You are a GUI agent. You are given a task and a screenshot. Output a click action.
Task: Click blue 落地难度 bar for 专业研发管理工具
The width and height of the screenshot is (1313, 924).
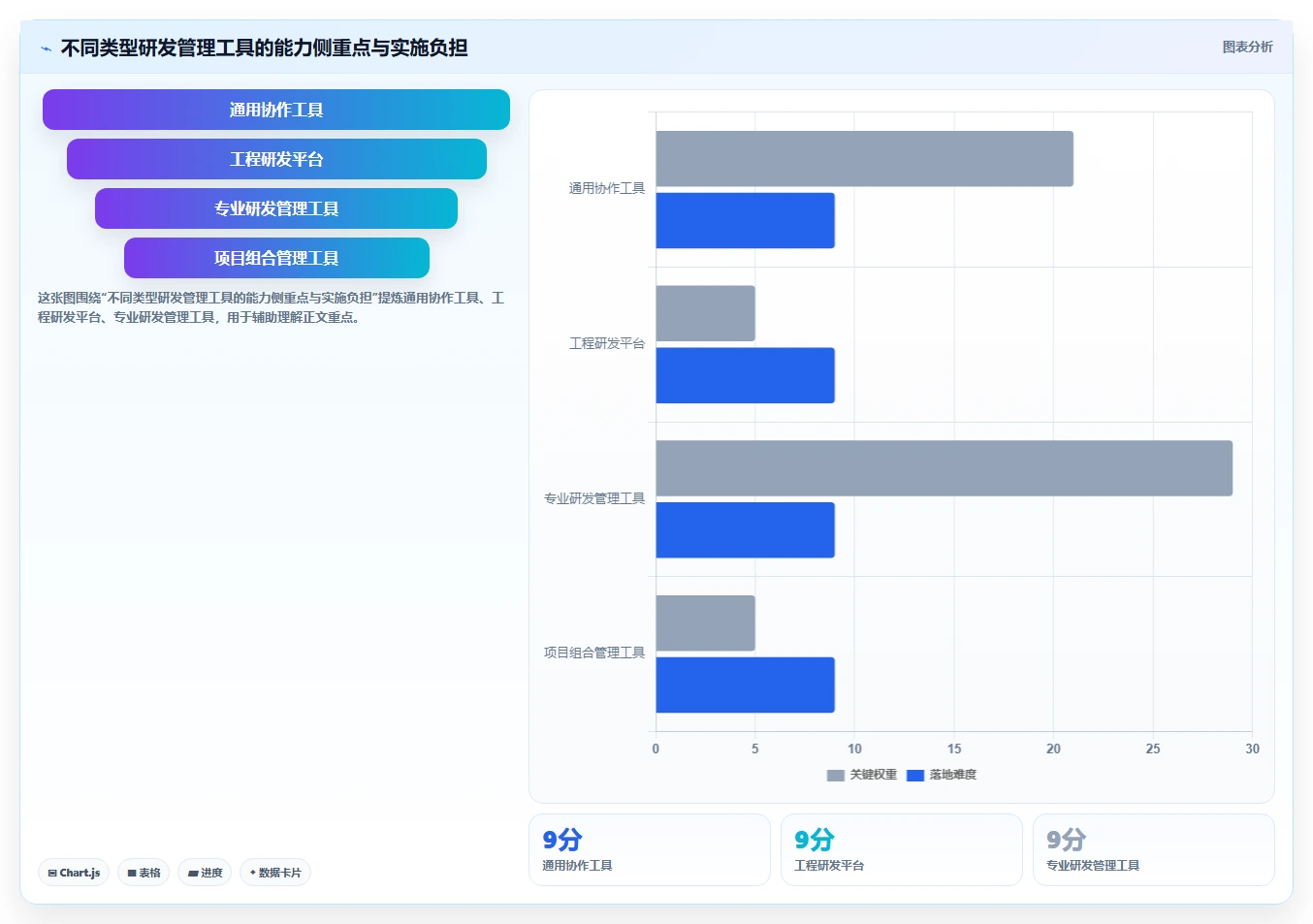(746, 530)
